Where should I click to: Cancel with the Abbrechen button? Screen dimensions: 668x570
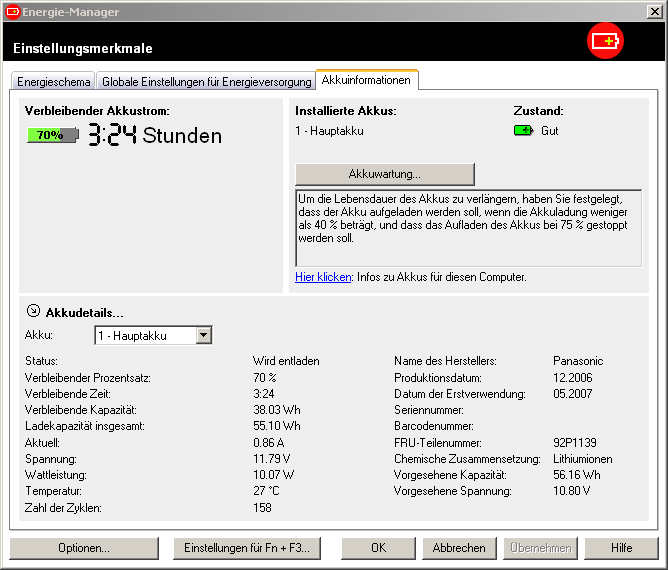[459, 548]
